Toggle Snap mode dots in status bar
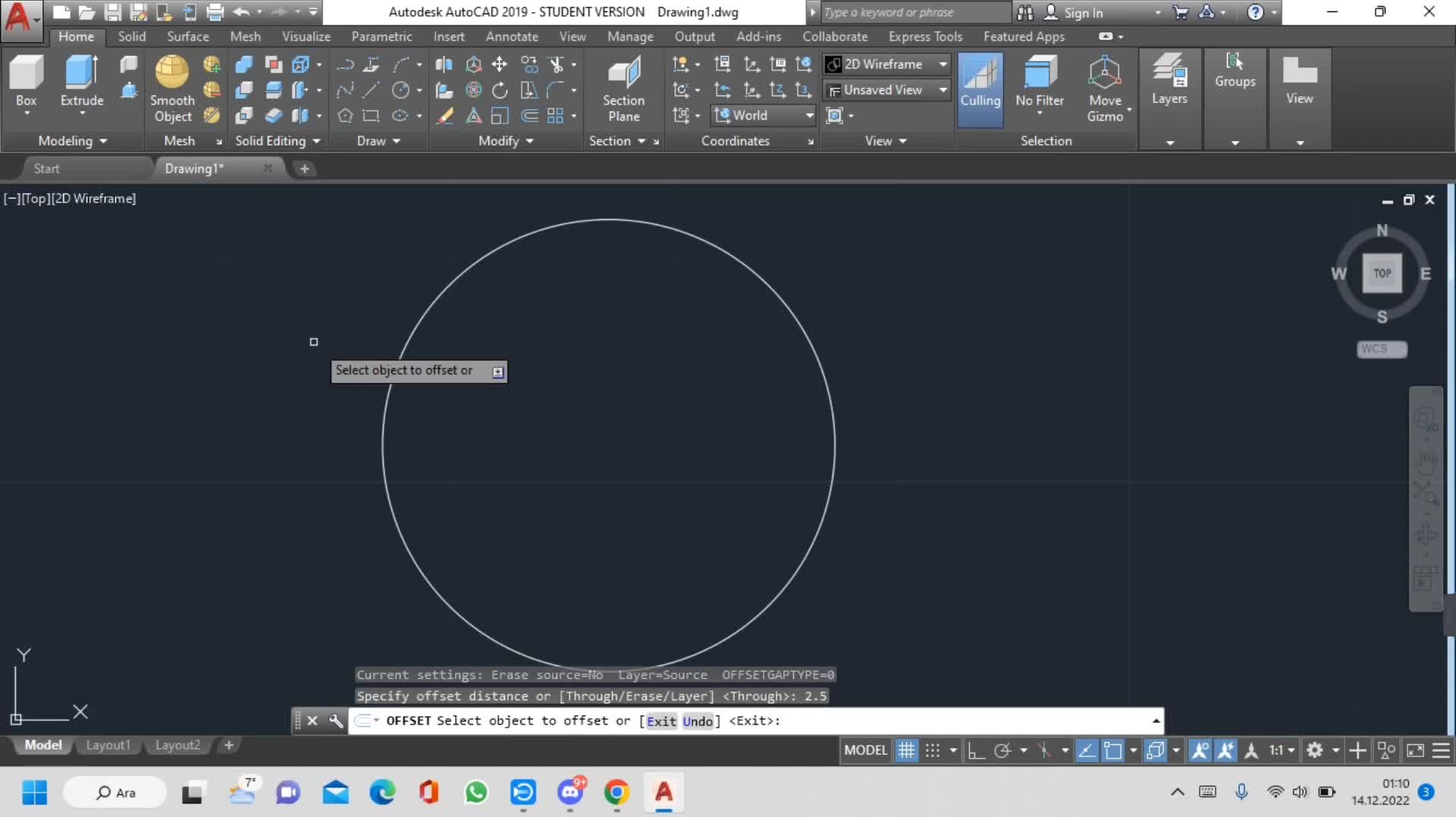The width and height of the screenshot is (1456, 817). pos(933,750)
